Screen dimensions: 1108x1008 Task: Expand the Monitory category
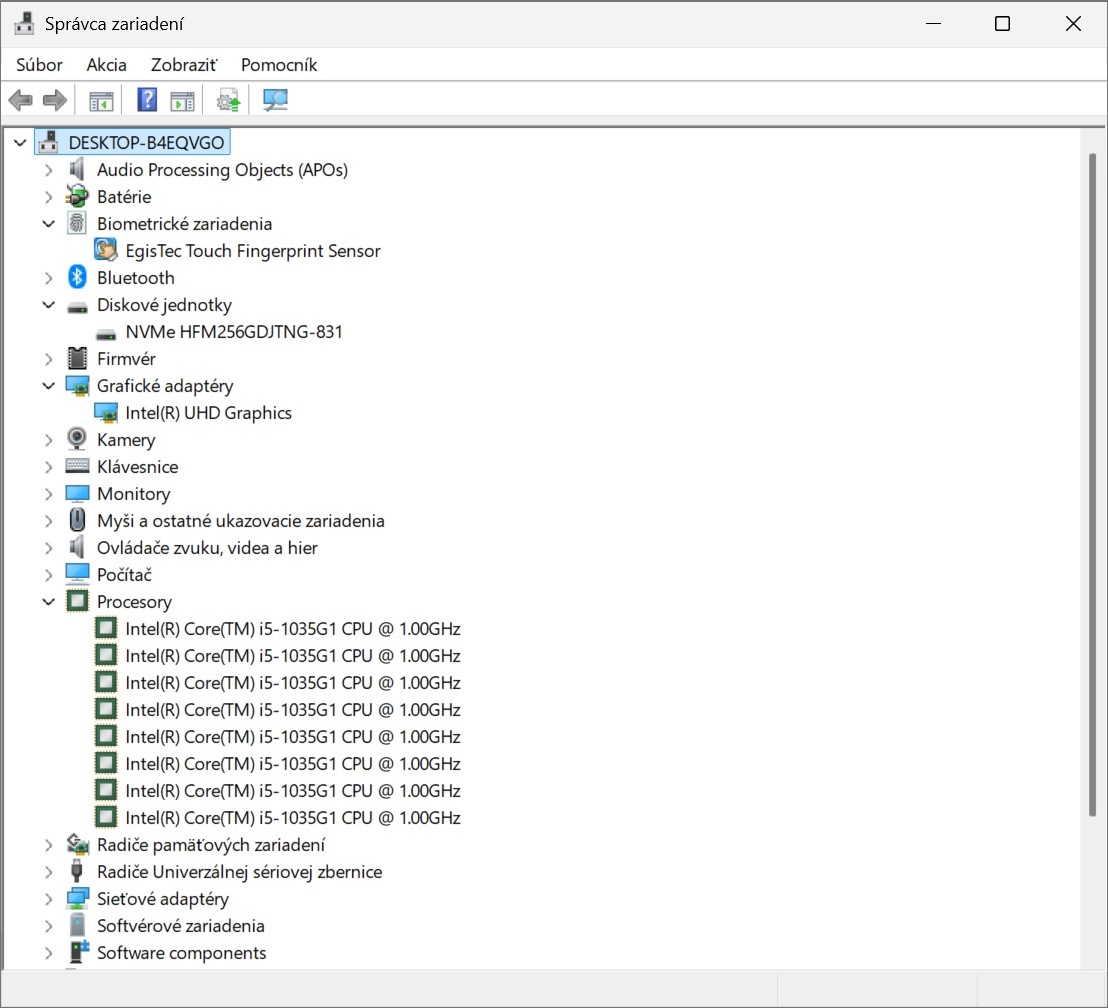tap(49, 494)
